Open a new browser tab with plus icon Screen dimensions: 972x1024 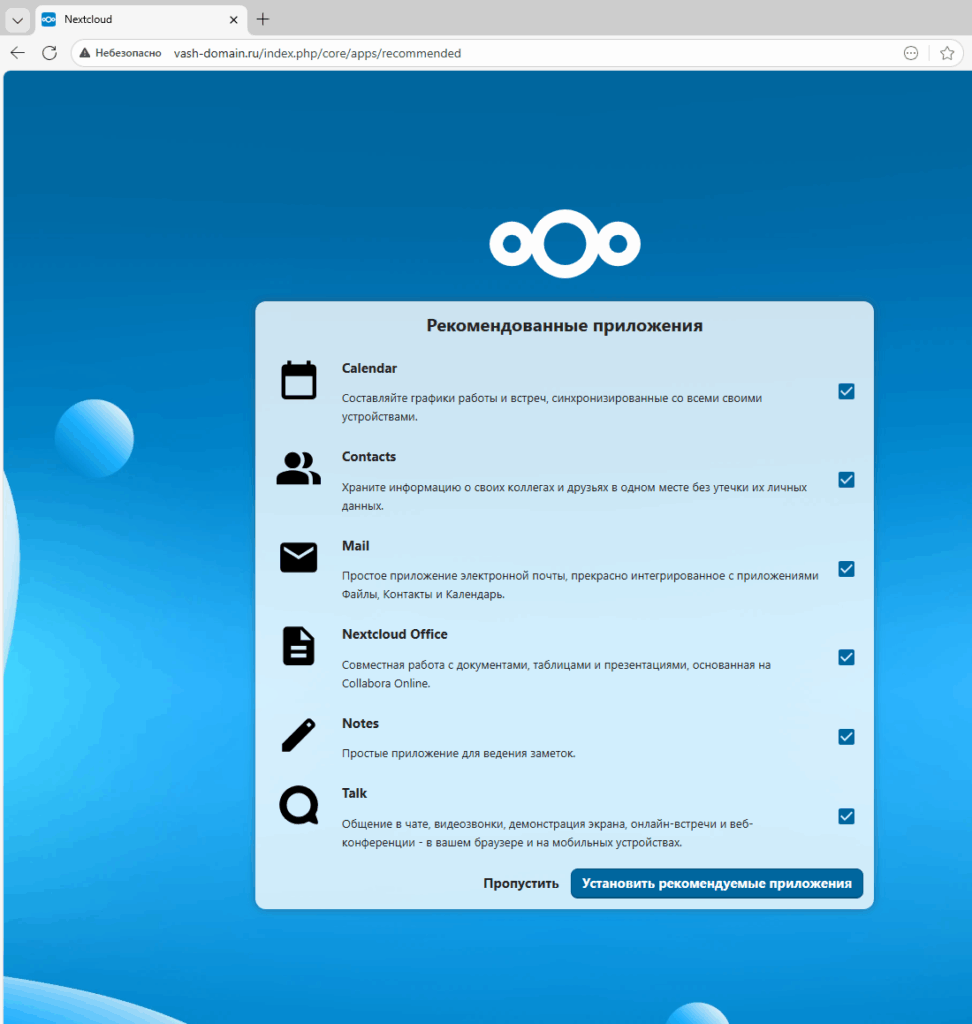[263, 19]
